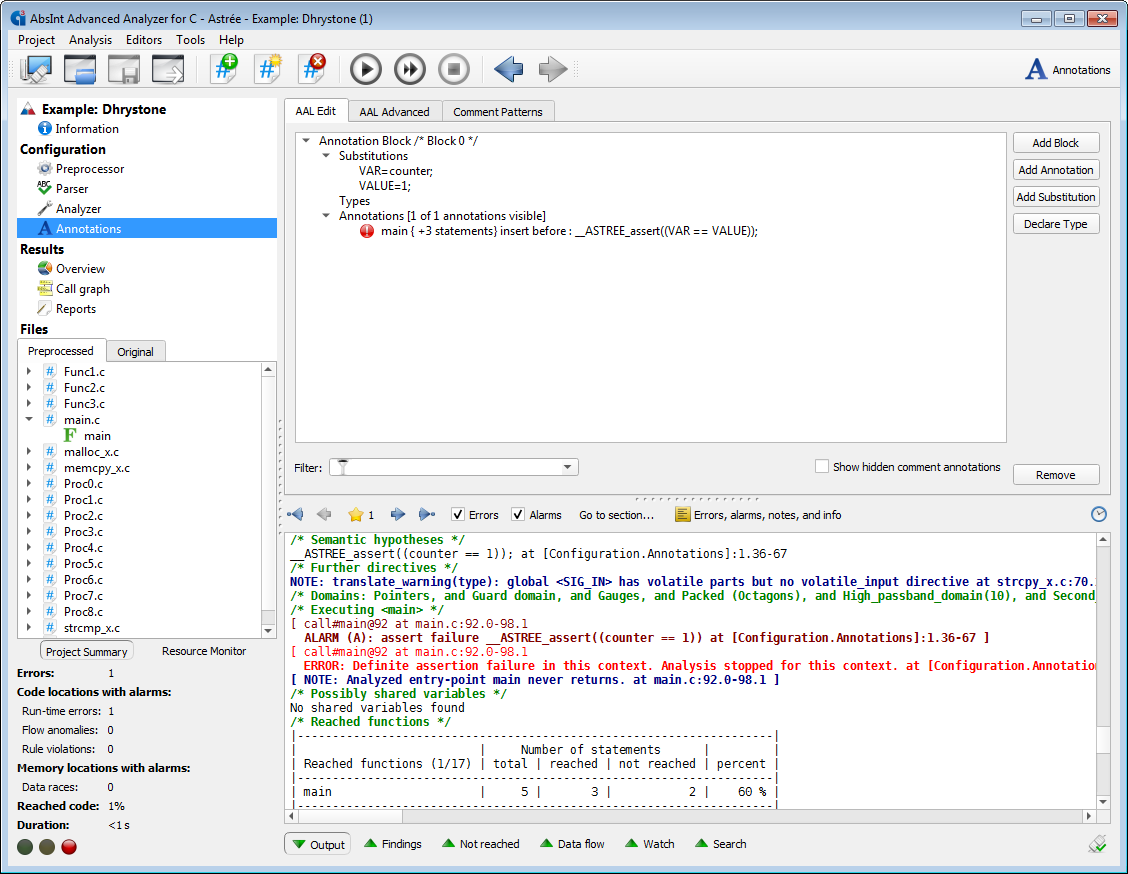1128x874 pixels.
Task: Go forward with gray right arrow
Action: coord(553,70)
